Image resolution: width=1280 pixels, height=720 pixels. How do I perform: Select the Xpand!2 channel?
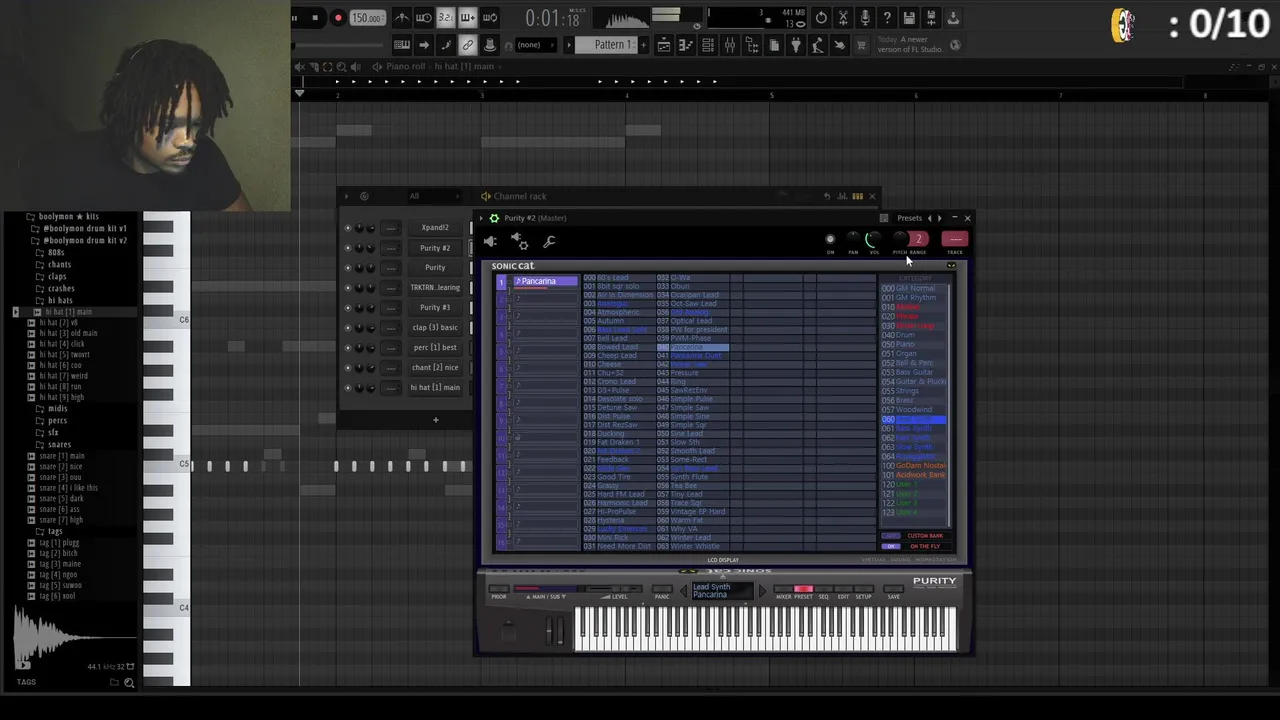435,227
